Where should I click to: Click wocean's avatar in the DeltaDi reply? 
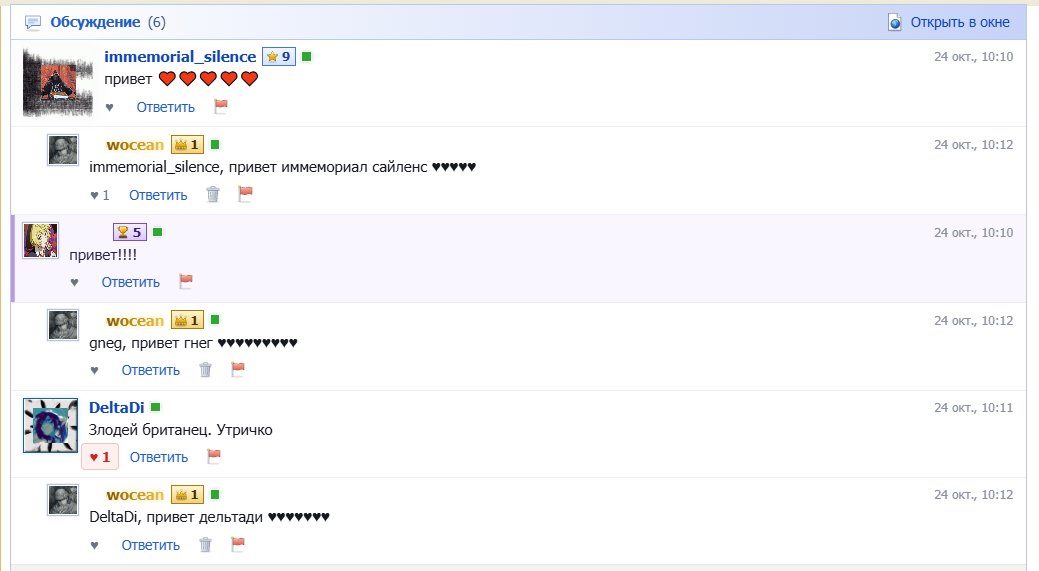pyautogui.click(x=63, y=500)
